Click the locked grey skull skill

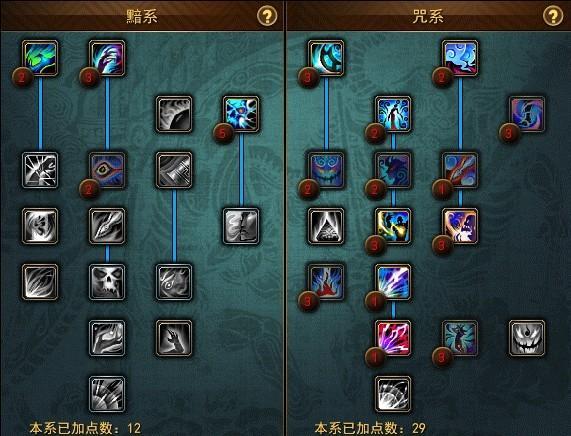click(x=107, y=282)
